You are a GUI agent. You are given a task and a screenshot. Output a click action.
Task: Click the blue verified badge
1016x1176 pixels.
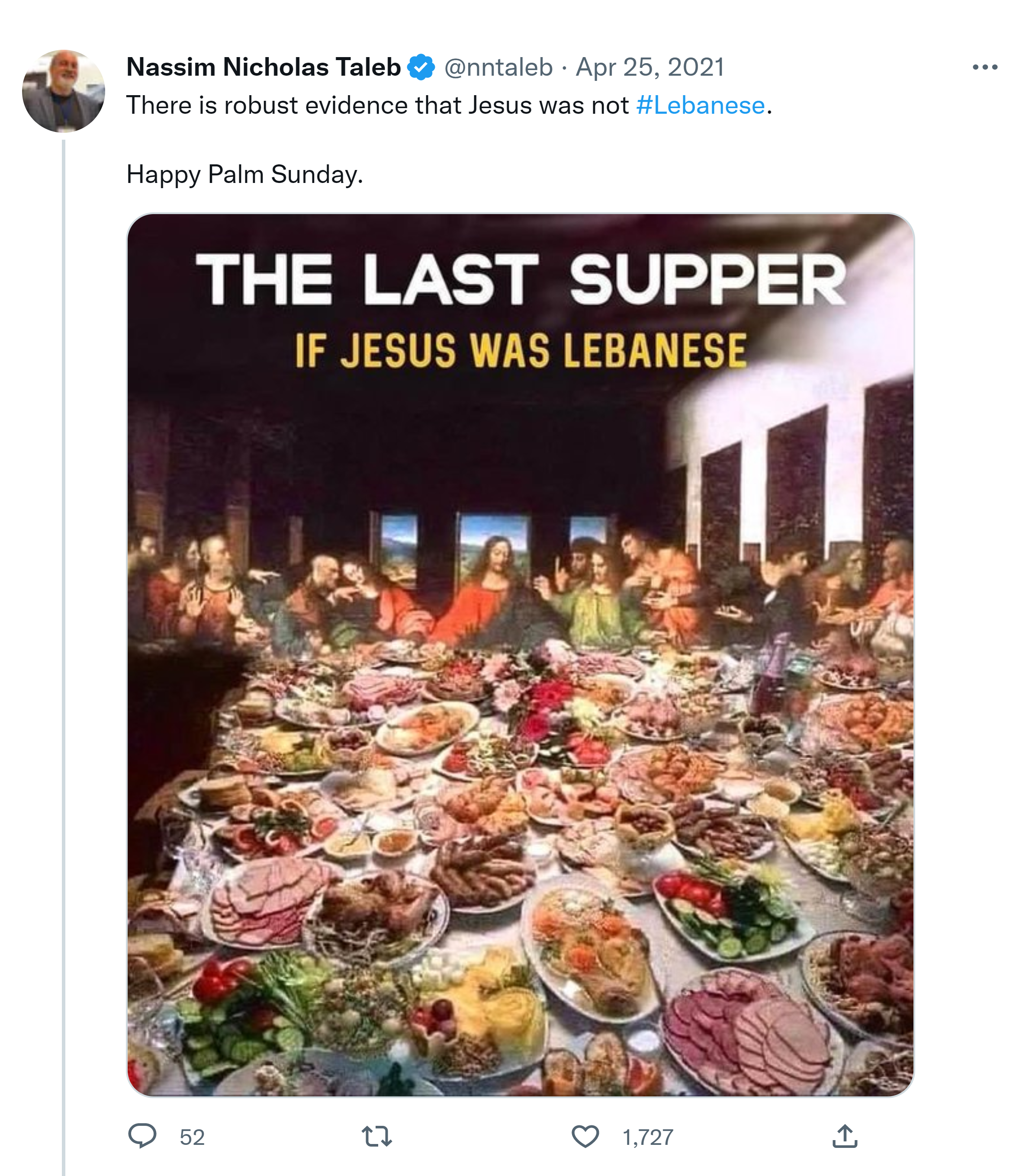[421, 67]
